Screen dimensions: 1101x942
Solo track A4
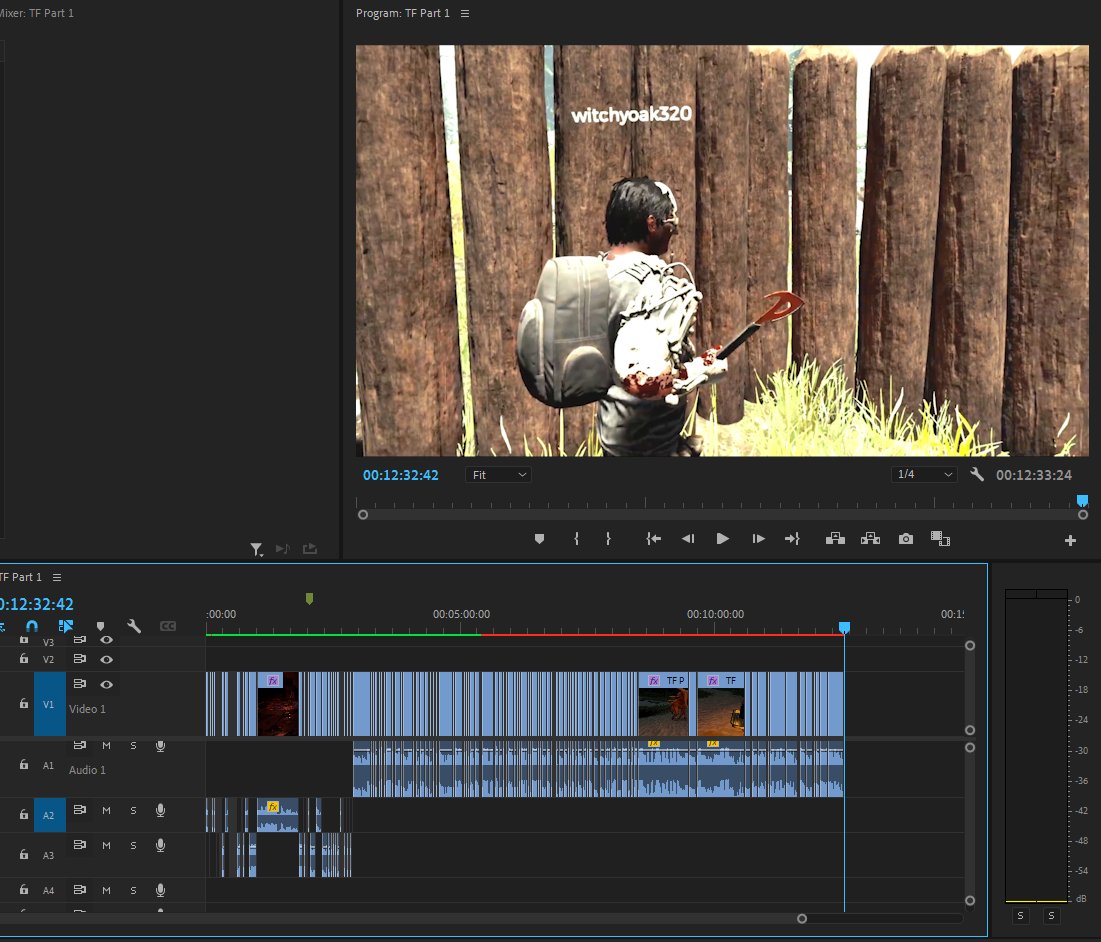point(133,891)
